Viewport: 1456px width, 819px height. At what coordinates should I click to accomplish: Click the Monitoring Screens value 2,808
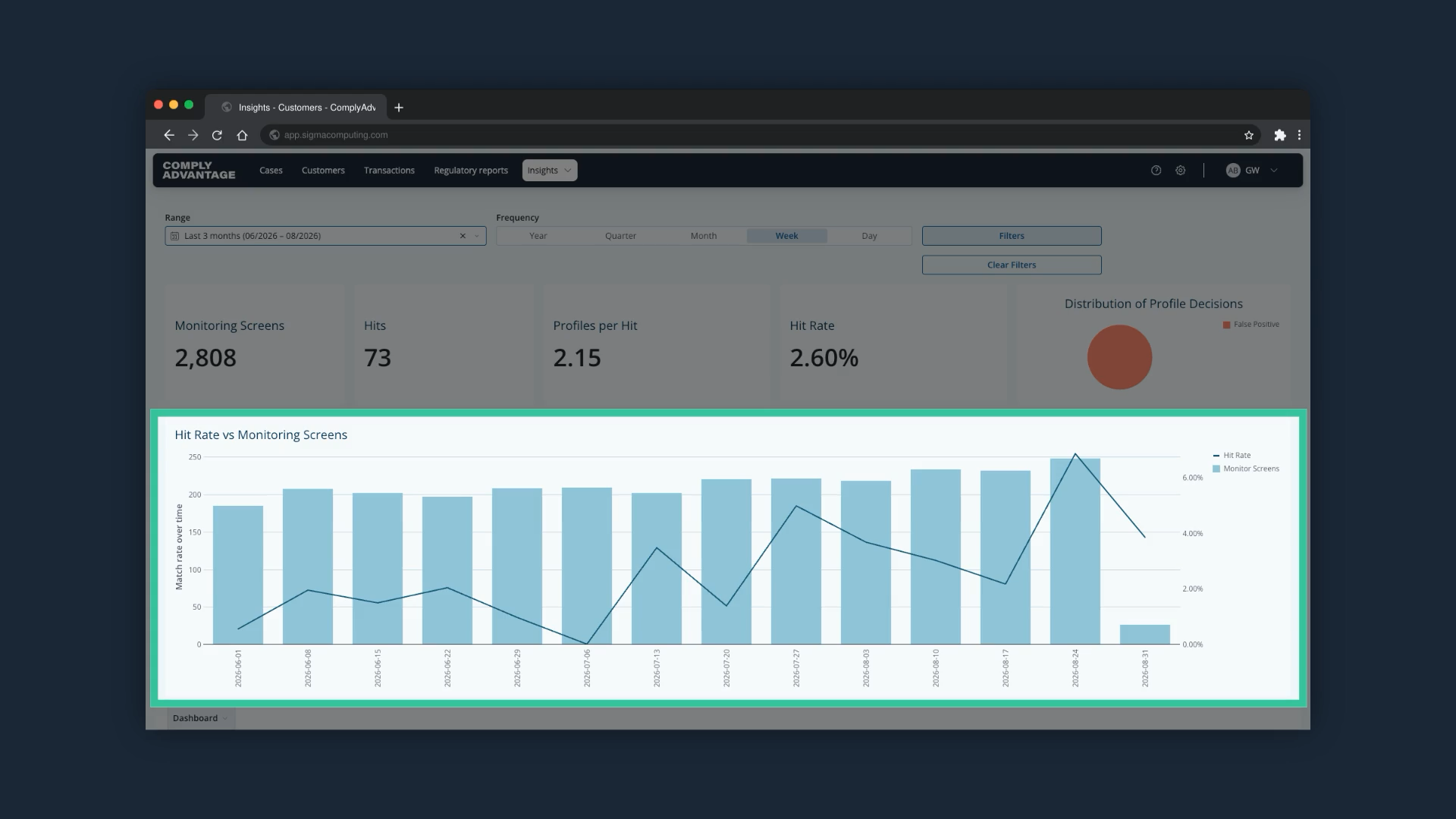206,358
